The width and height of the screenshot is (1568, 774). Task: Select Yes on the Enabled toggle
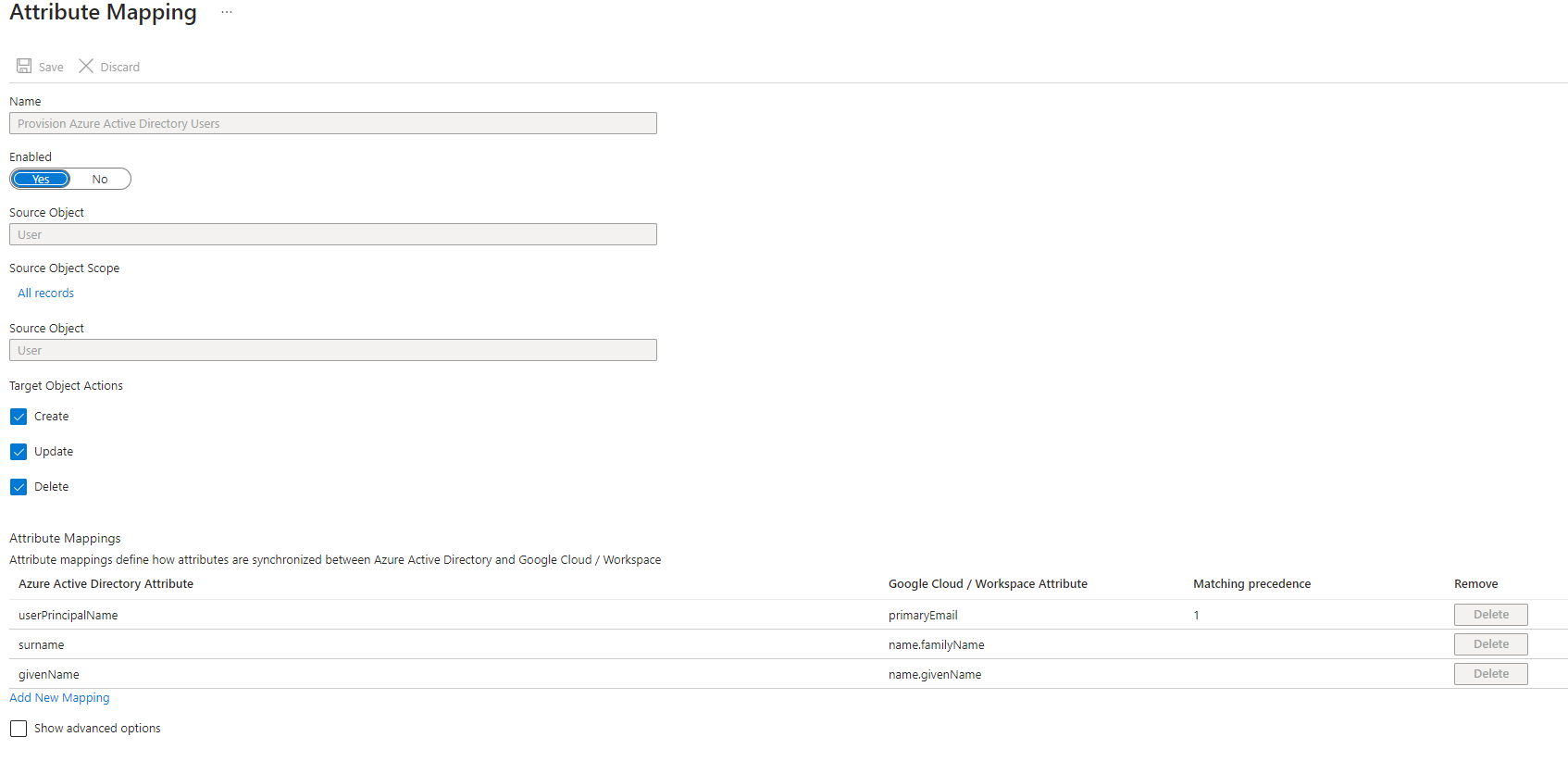[41, 180]
